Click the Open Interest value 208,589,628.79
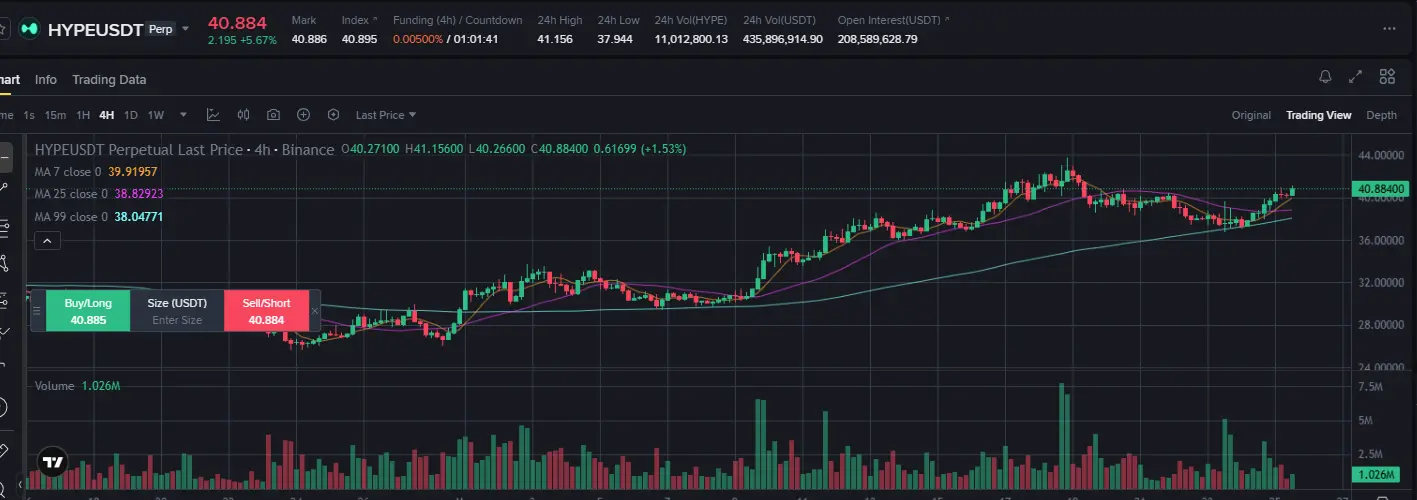Screen dimensions: 1417x500 (877, 39)
